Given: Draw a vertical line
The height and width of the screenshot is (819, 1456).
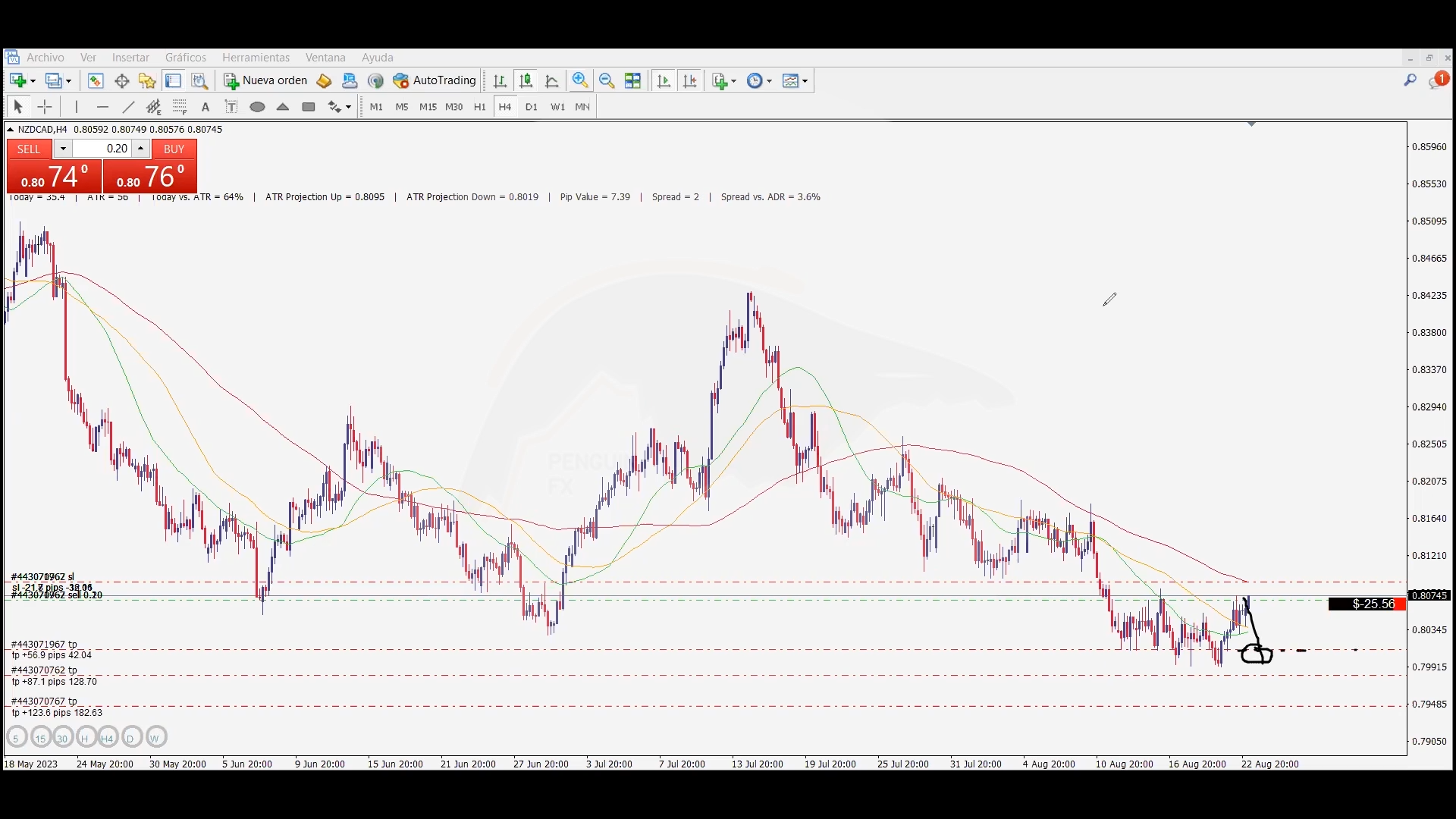Looking at the screenshot, I should click(77, 107).
